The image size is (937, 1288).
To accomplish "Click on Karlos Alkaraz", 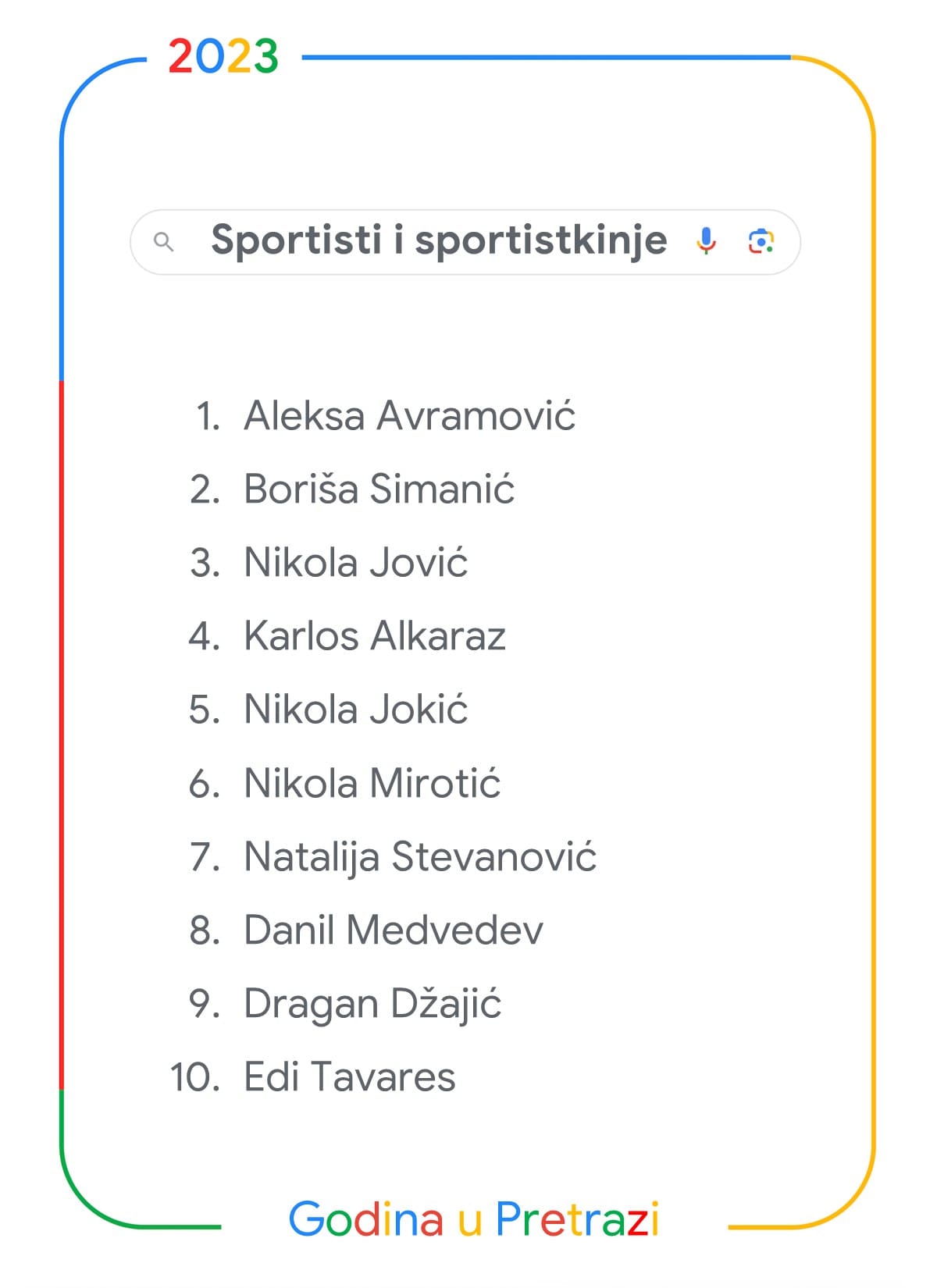I will [375, 636].
